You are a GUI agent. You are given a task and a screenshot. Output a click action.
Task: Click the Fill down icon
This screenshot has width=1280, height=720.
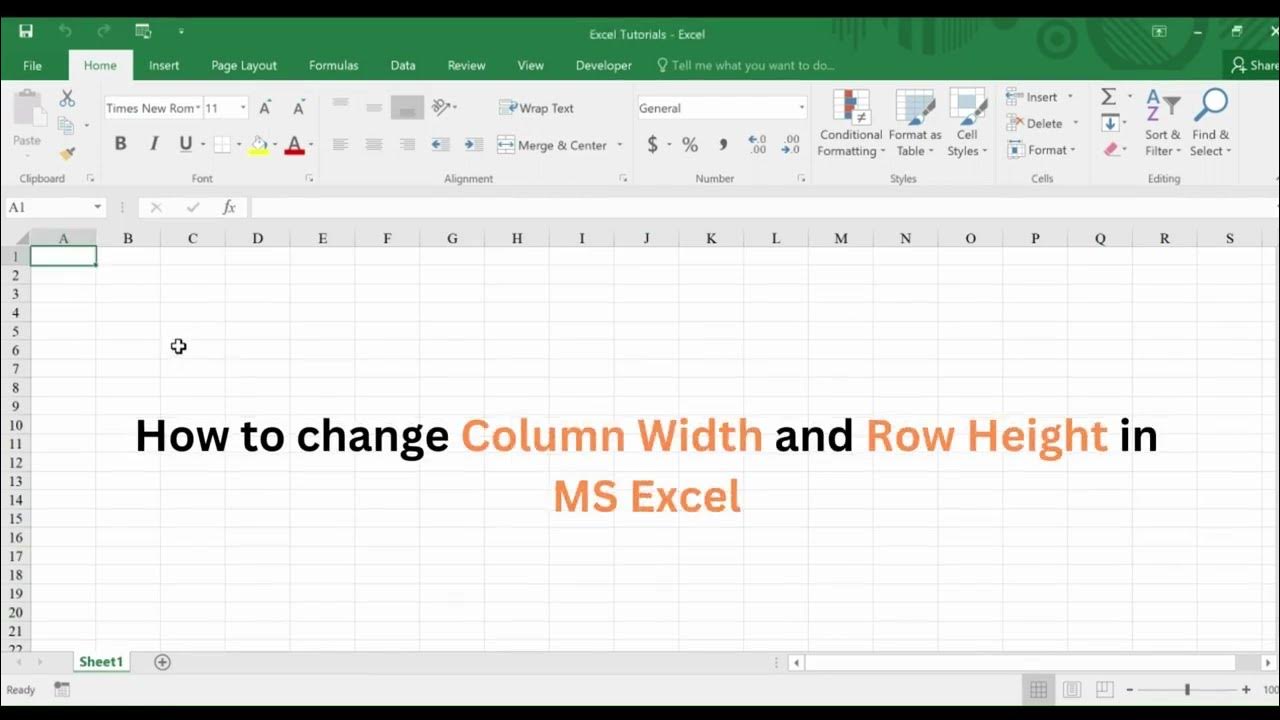(x=1110, y=123)
